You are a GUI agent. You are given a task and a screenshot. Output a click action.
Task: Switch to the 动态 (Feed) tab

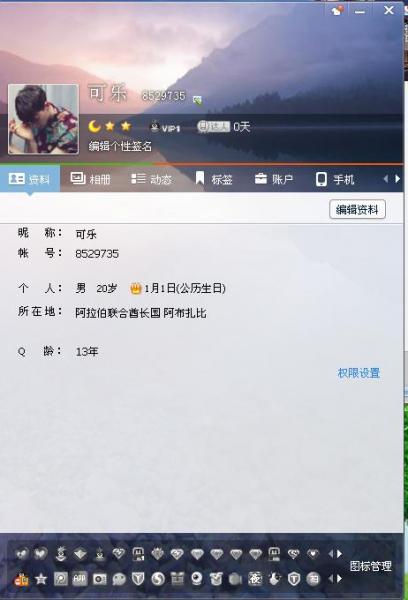tap(151, 179)
